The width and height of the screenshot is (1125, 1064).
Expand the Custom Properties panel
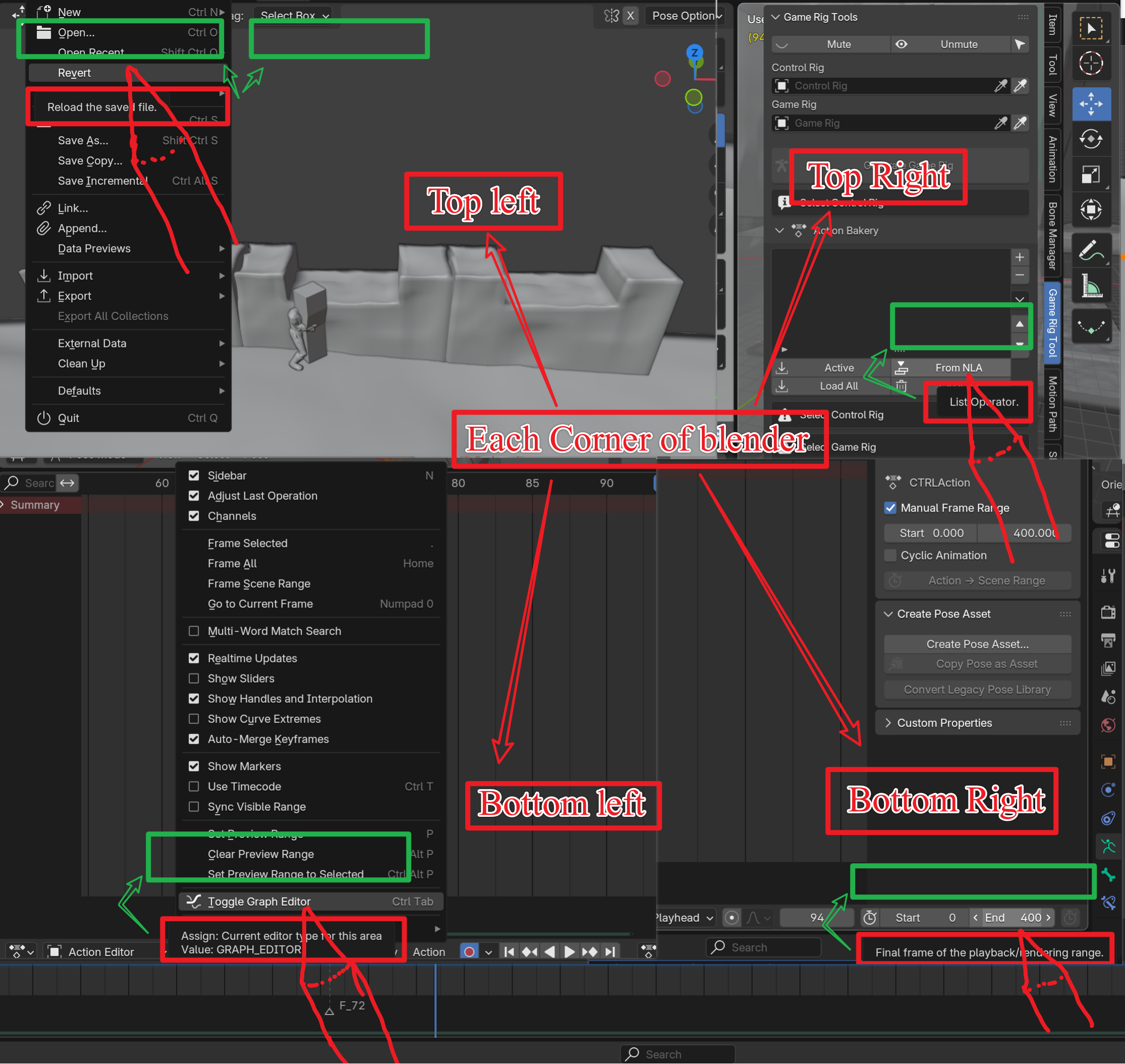(x=888, y=723)
